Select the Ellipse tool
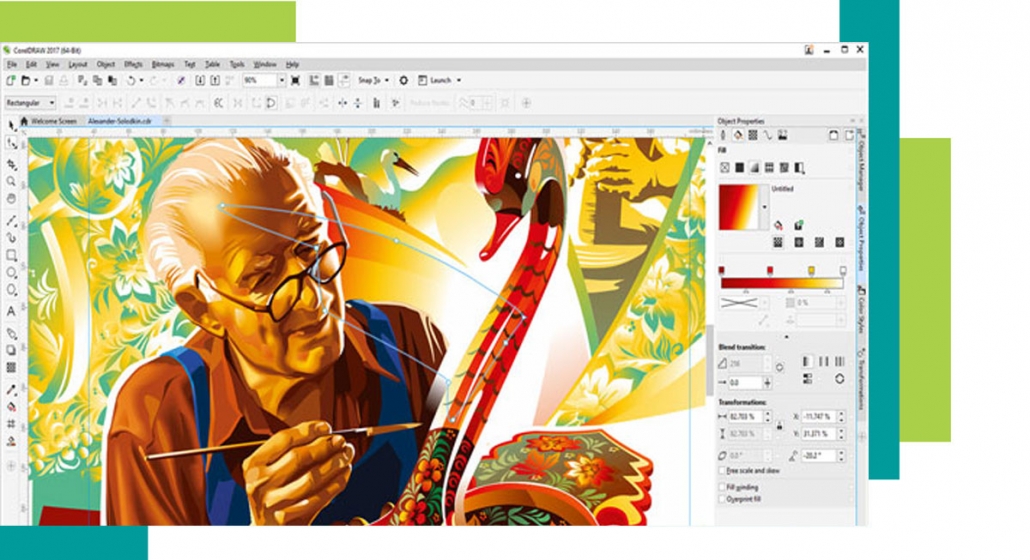The image size is (1030, 560). click(11, 272)
